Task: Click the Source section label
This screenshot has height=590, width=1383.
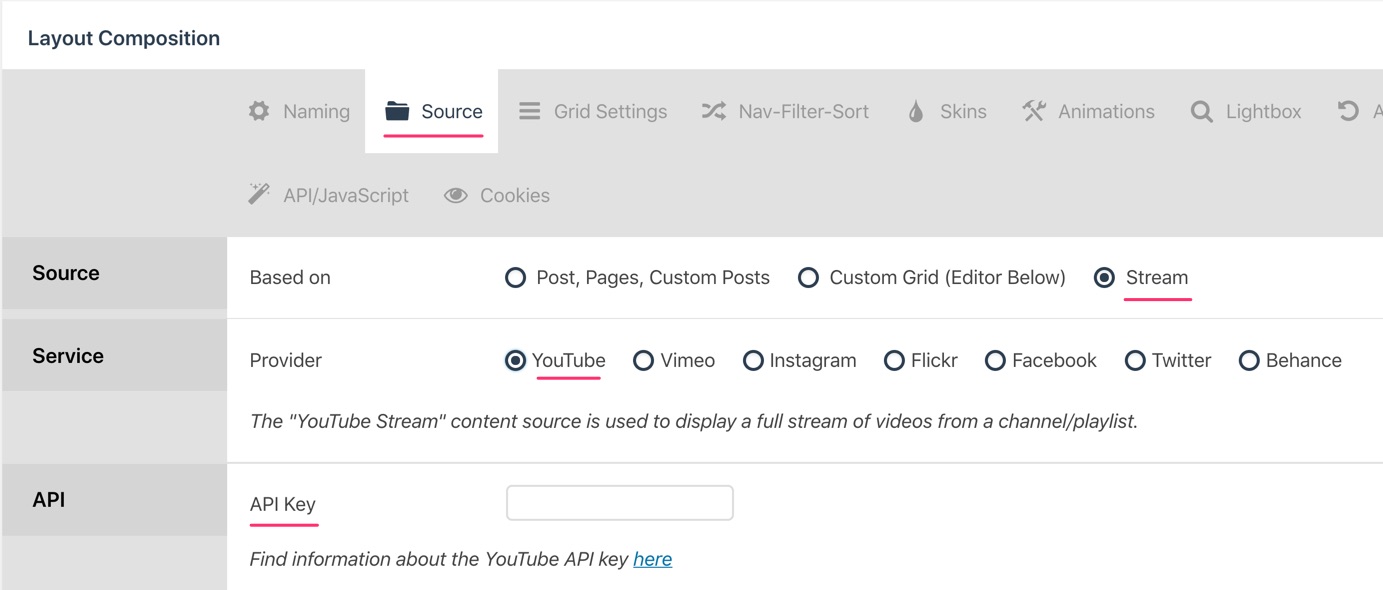Action: 66,273
